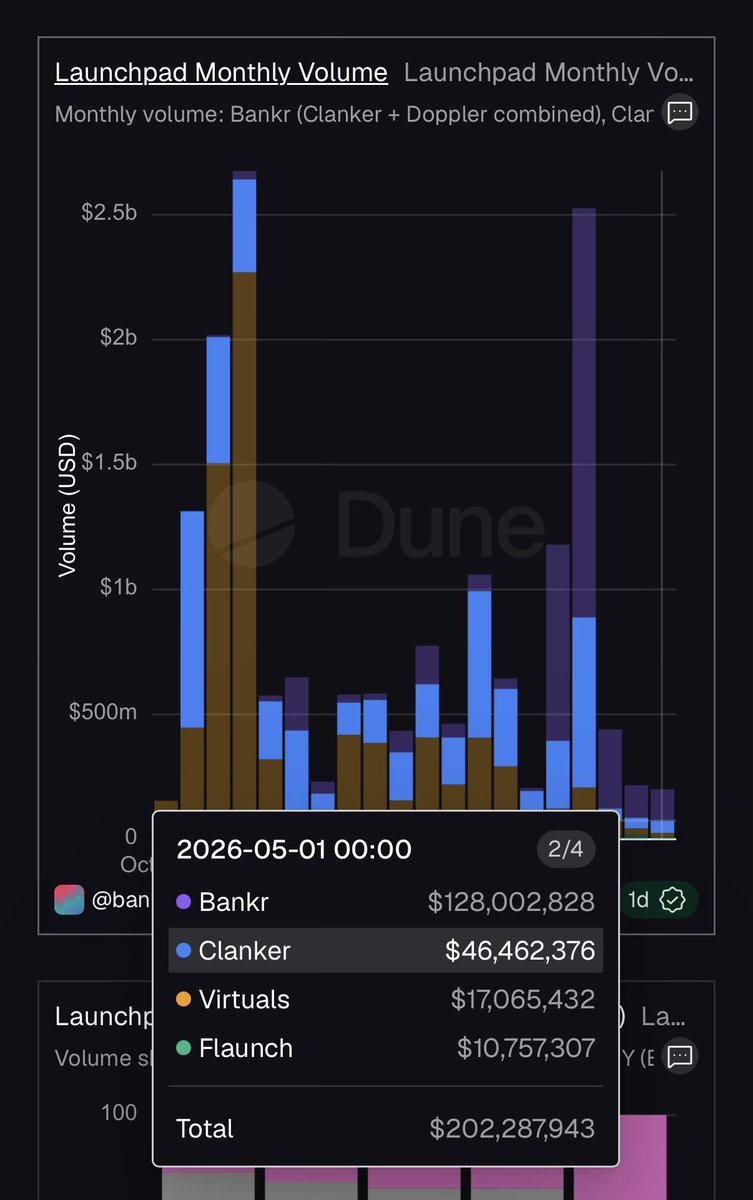
Task: Click the tooltip date 2026-05-01 00:00
Action: 294,850
